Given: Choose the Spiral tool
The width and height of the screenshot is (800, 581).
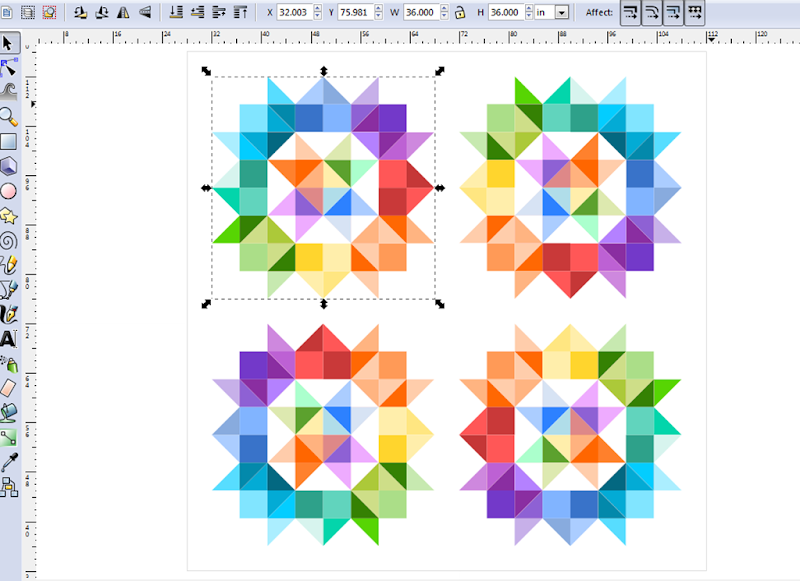Looking at the screenshot, I should click(x=9, y=240).
